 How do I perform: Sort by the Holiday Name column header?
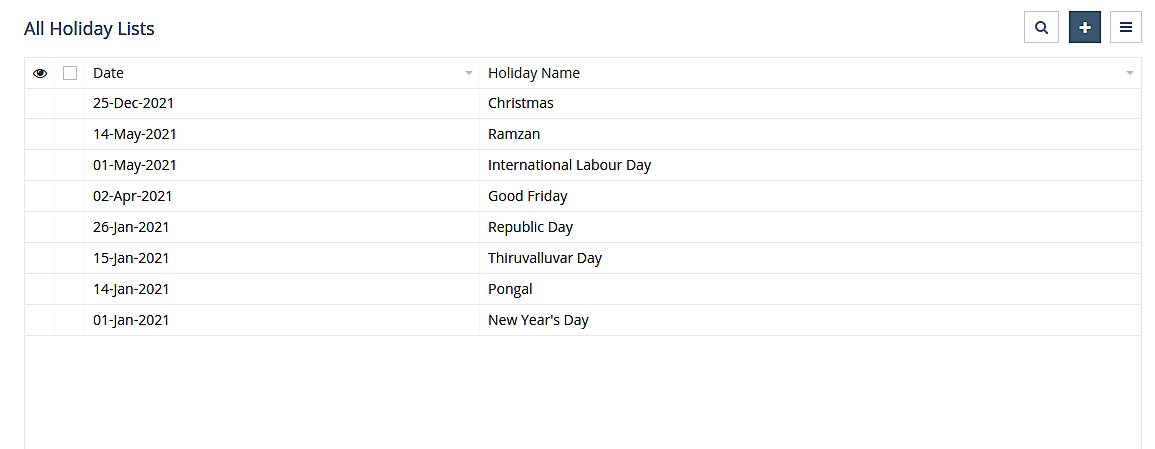pos(533,73)
